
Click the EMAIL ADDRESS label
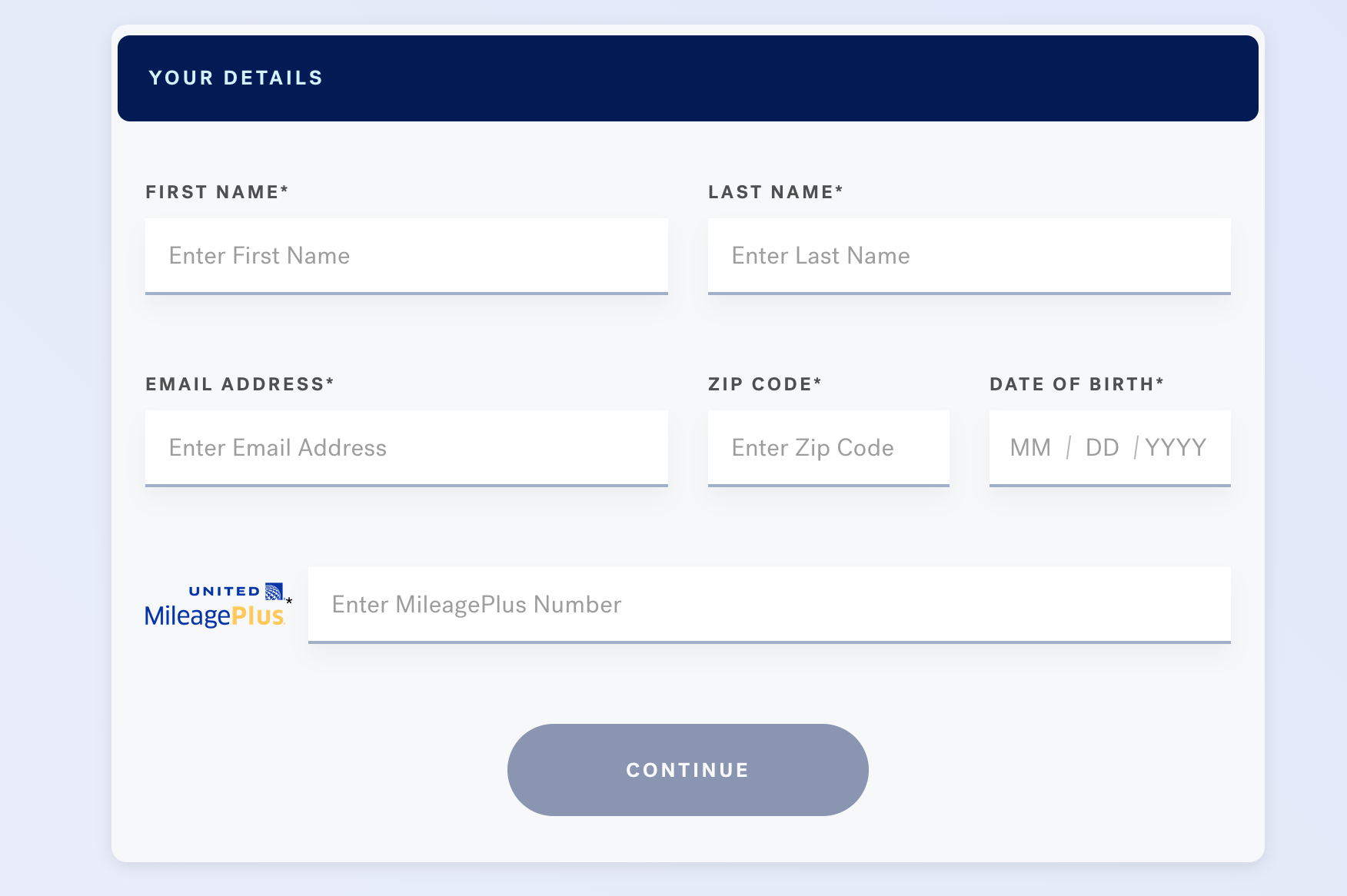(x=240, y=384)
